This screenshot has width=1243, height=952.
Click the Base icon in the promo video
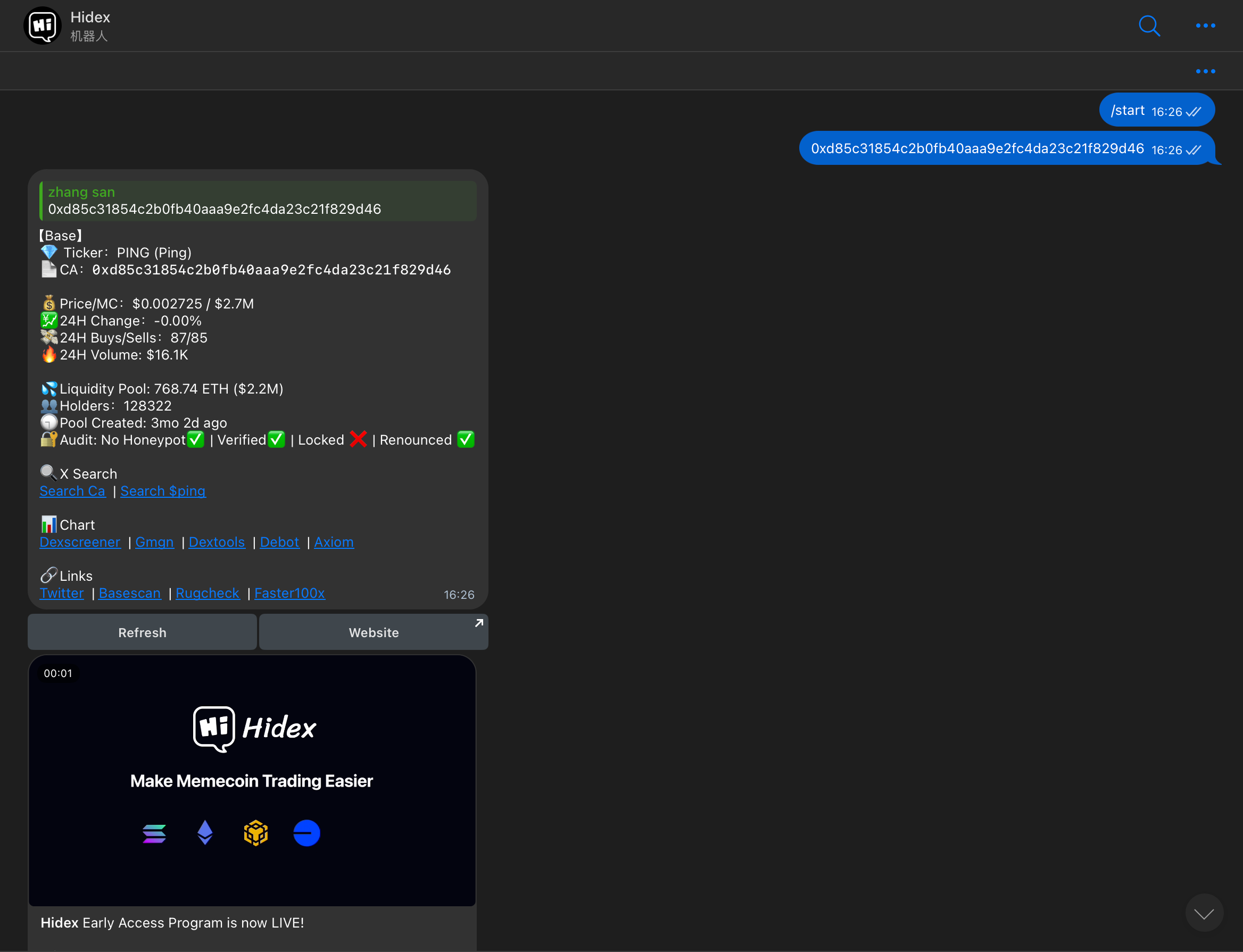[306, 833]
